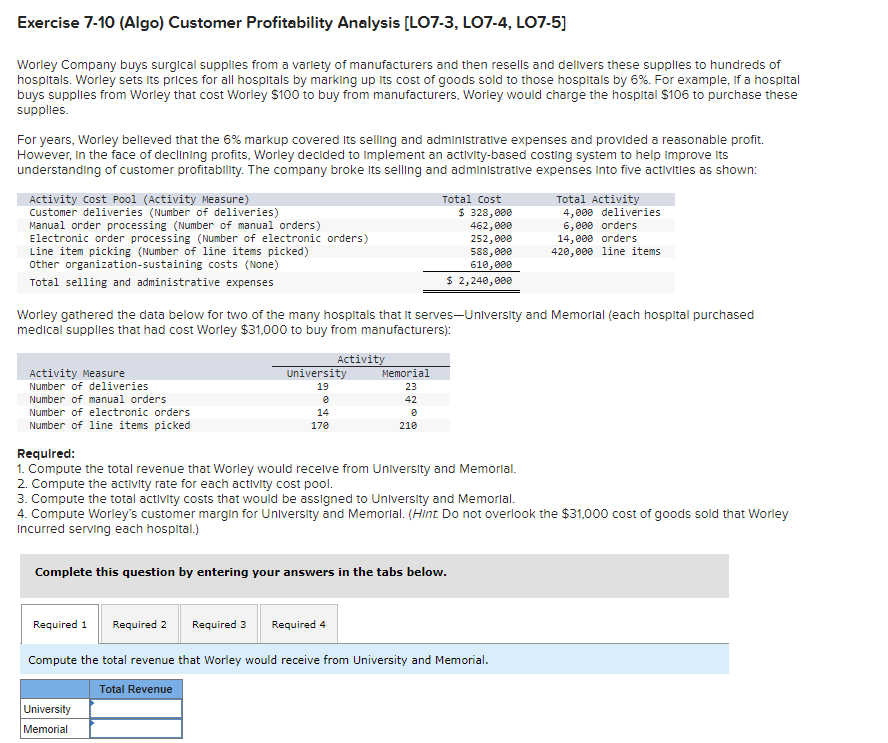Click the Activity Measure header in second table

[x=76, y=373]
